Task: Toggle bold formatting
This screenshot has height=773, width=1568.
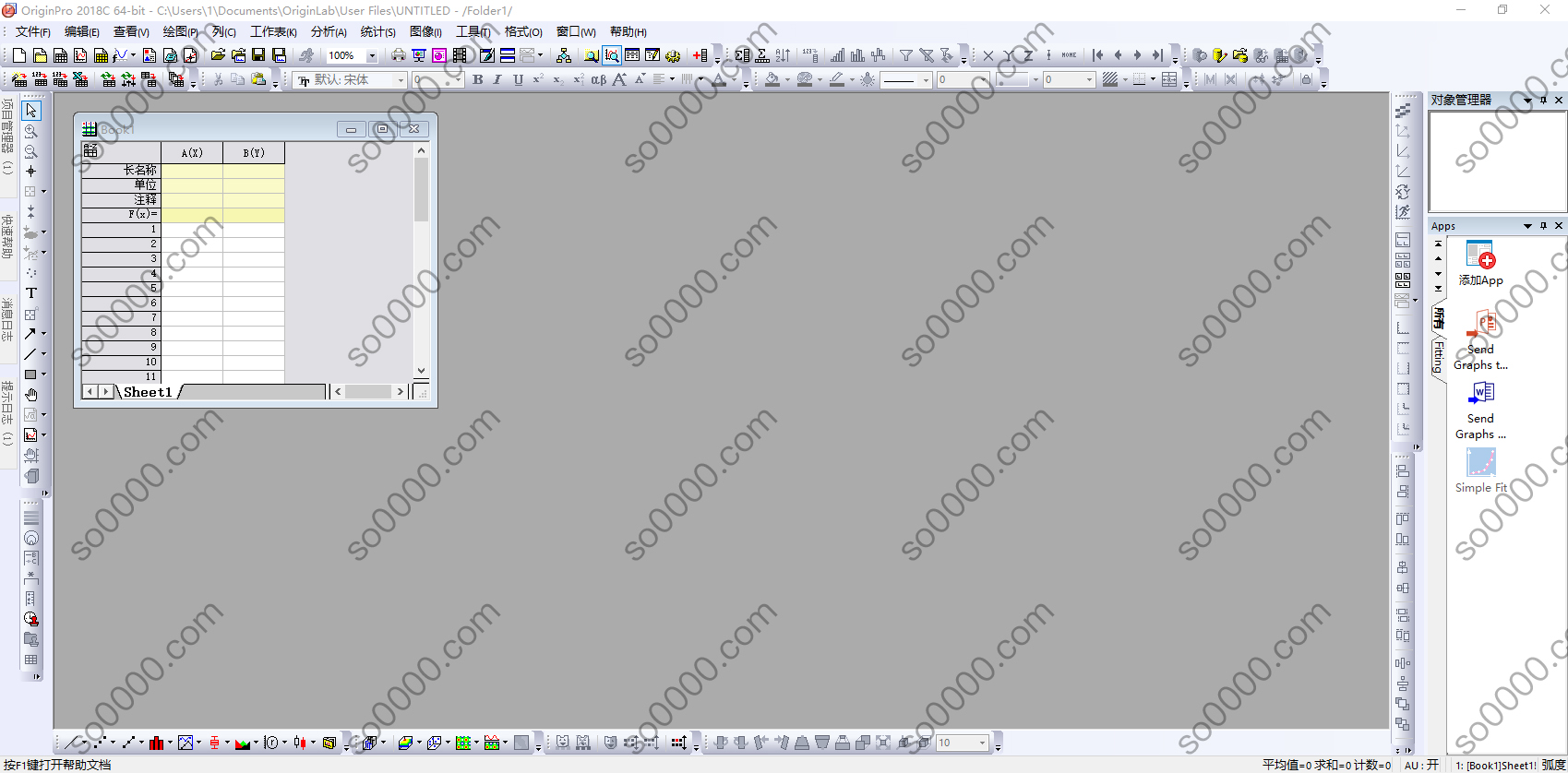Action: point(478,80)
